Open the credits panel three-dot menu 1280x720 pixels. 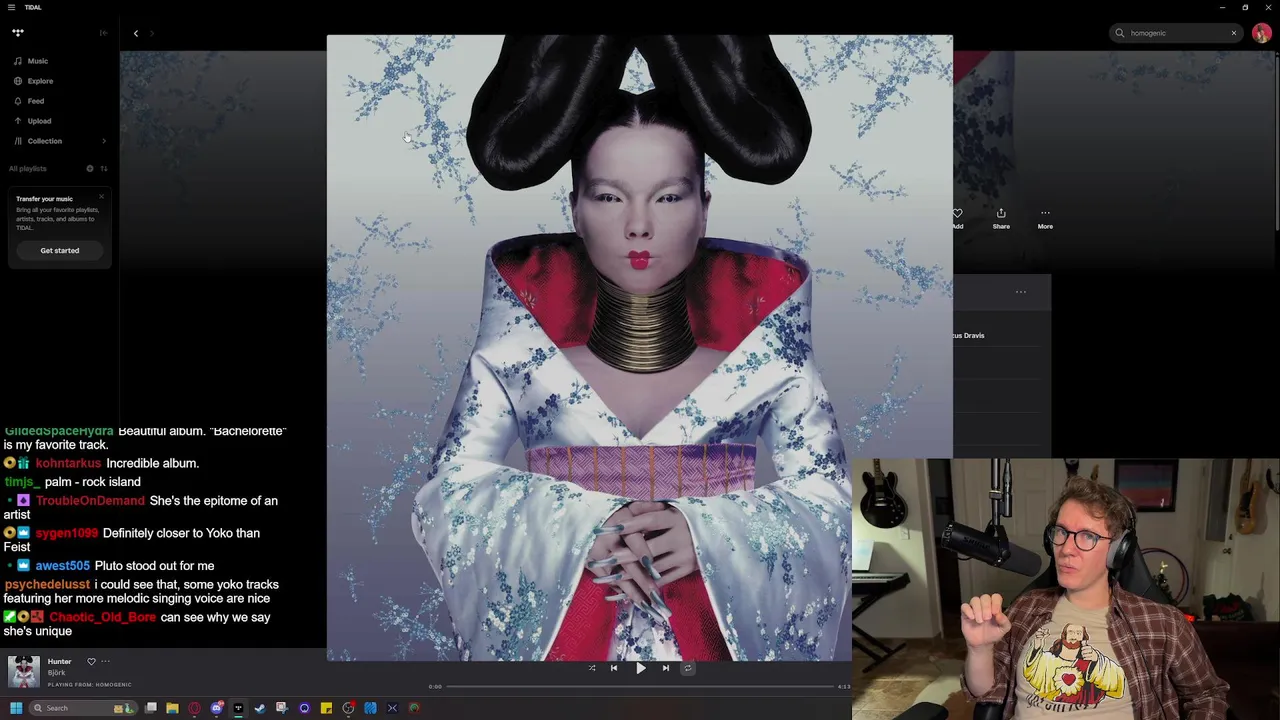1021,292
